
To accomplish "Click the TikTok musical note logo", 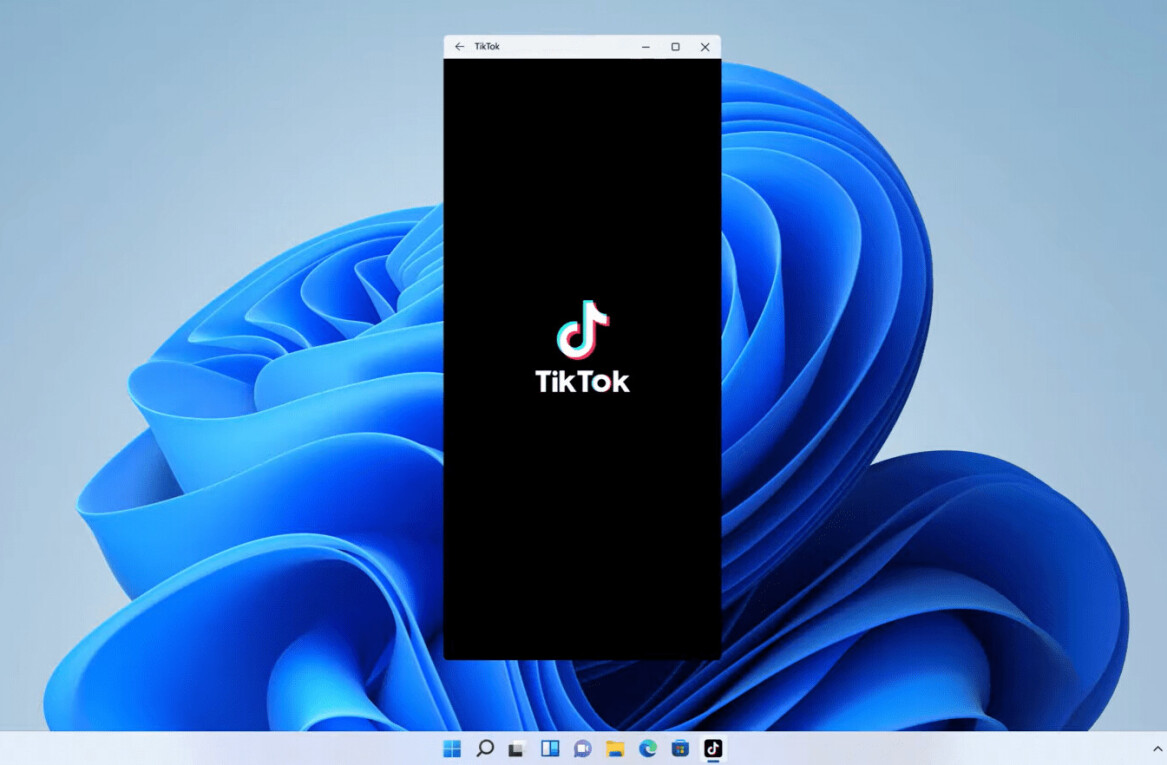I will point(583,329).
